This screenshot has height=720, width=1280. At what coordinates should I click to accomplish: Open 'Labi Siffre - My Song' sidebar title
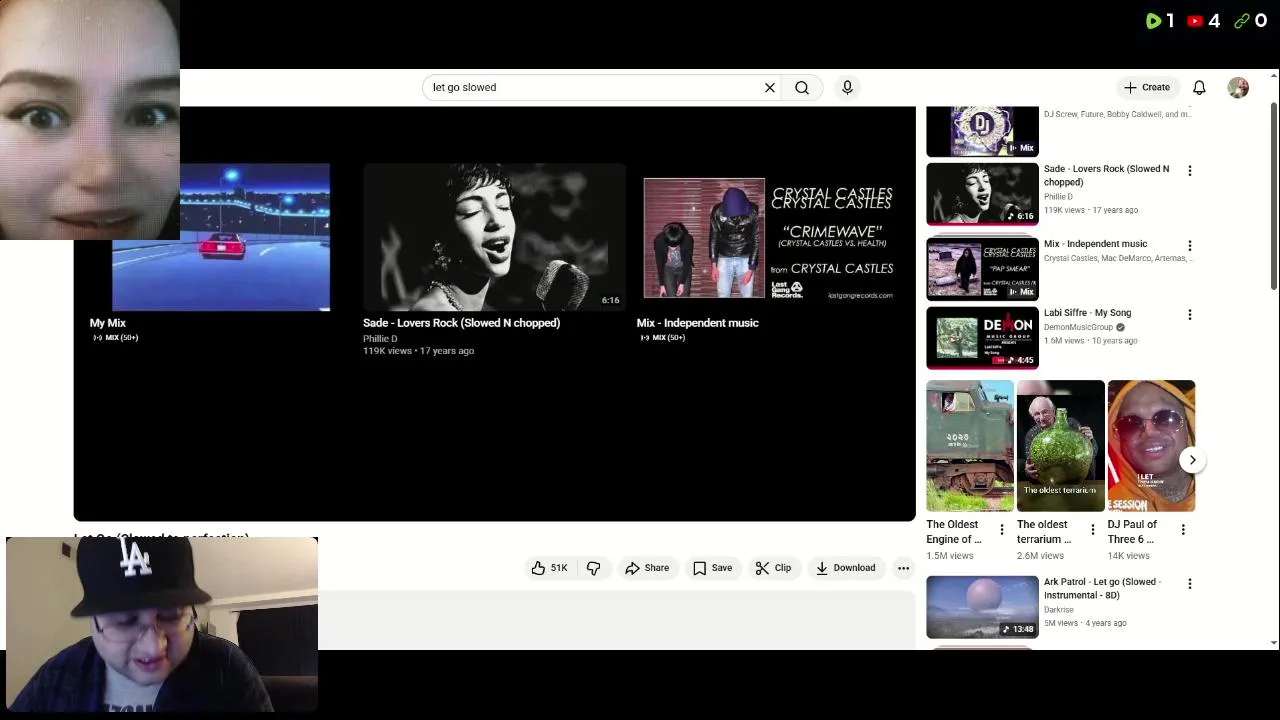(x=1087, y=313)
